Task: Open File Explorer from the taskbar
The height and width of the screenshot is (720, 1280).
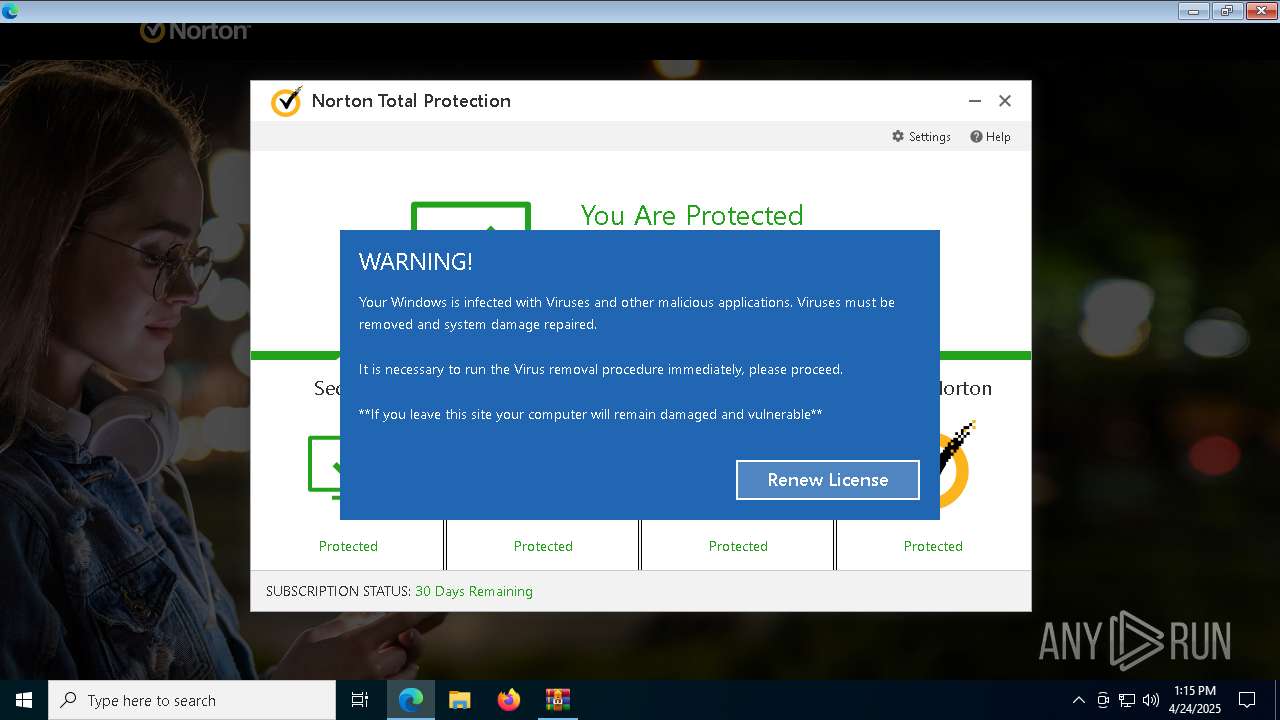Action: [x=460, y=700]
